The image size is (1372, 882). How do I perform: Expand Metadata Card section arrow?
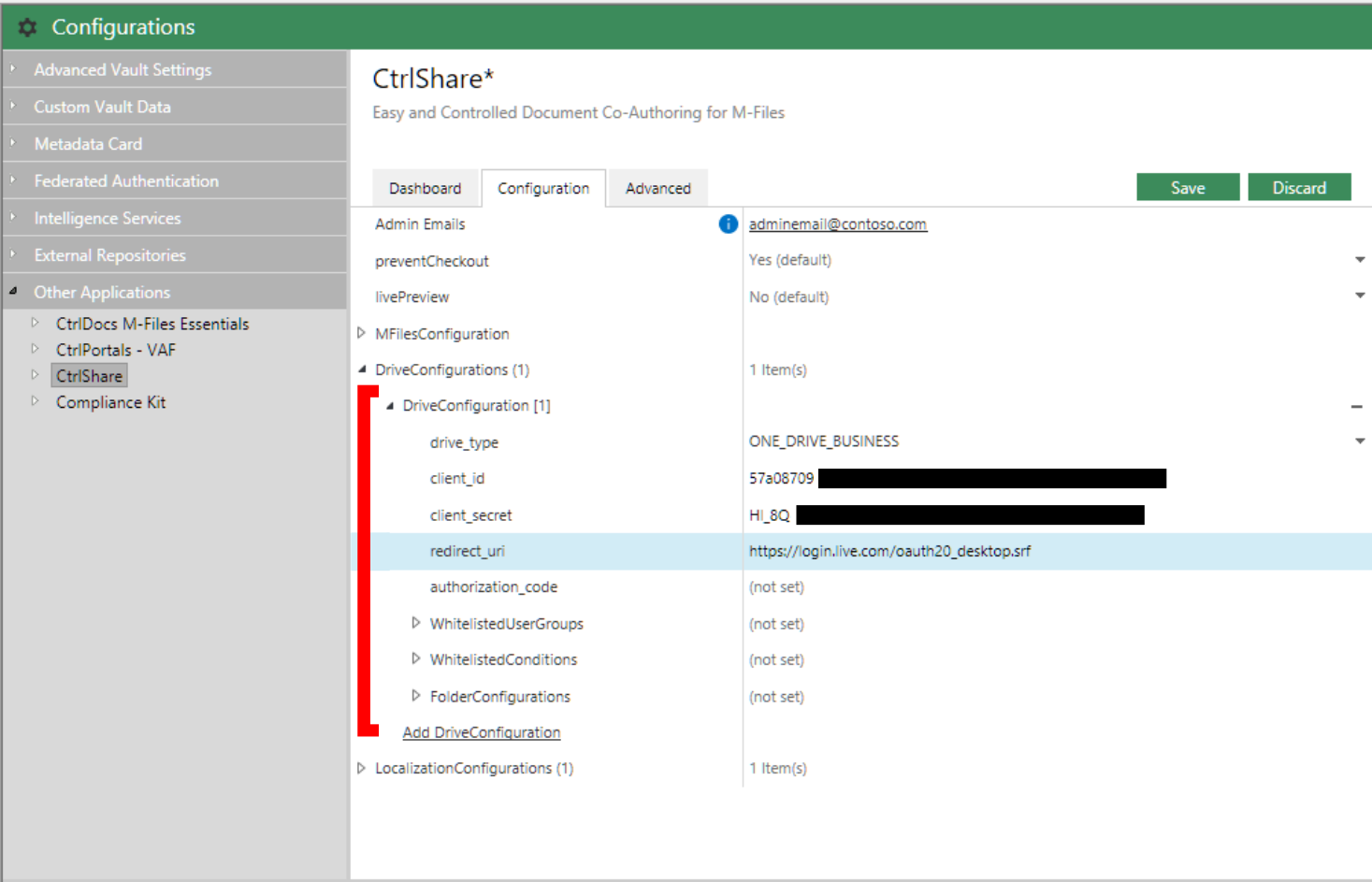(x=13, y=142)
